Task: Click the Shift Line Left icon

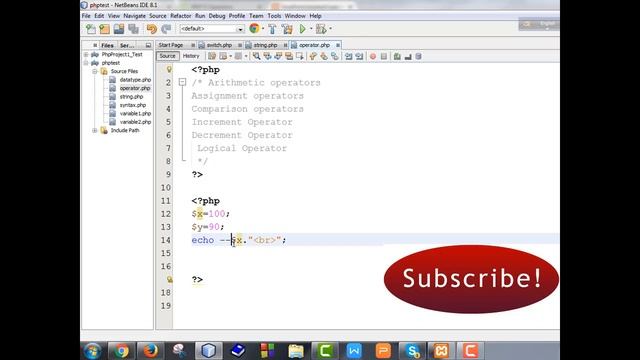Action: click(348, 56)
